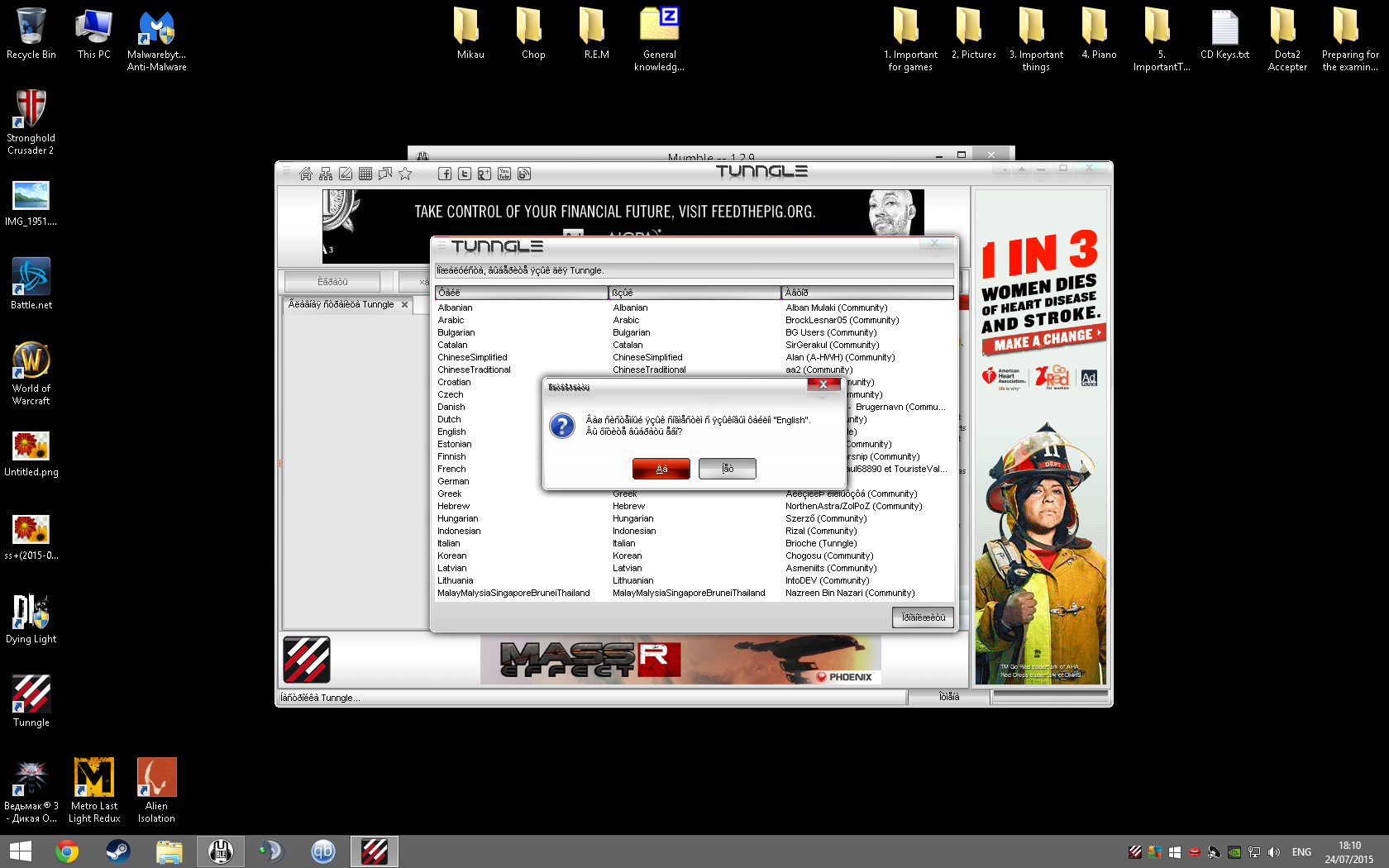Open Tunngle's Google+ icon
Image resolution: width=1389 pixels, height=868 pixels.
click(484, 174)
